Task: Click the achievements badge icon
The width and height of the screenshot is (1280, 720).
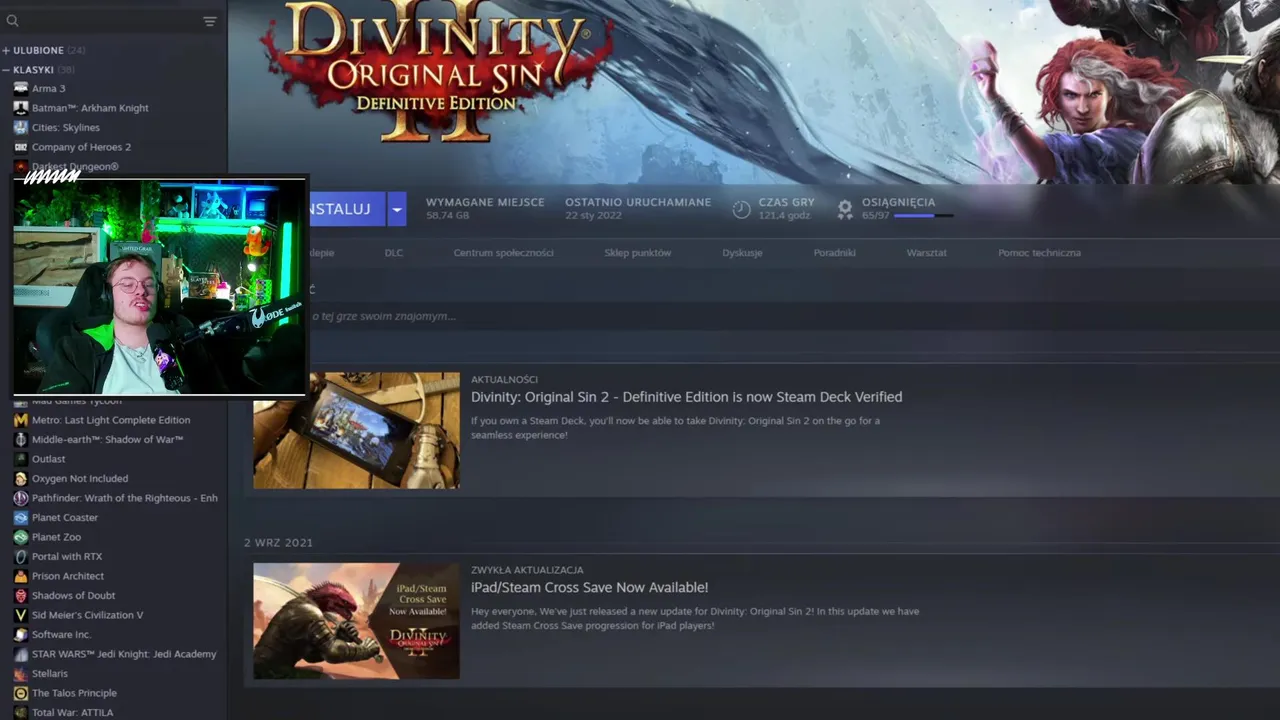Action: coord(845,209)
